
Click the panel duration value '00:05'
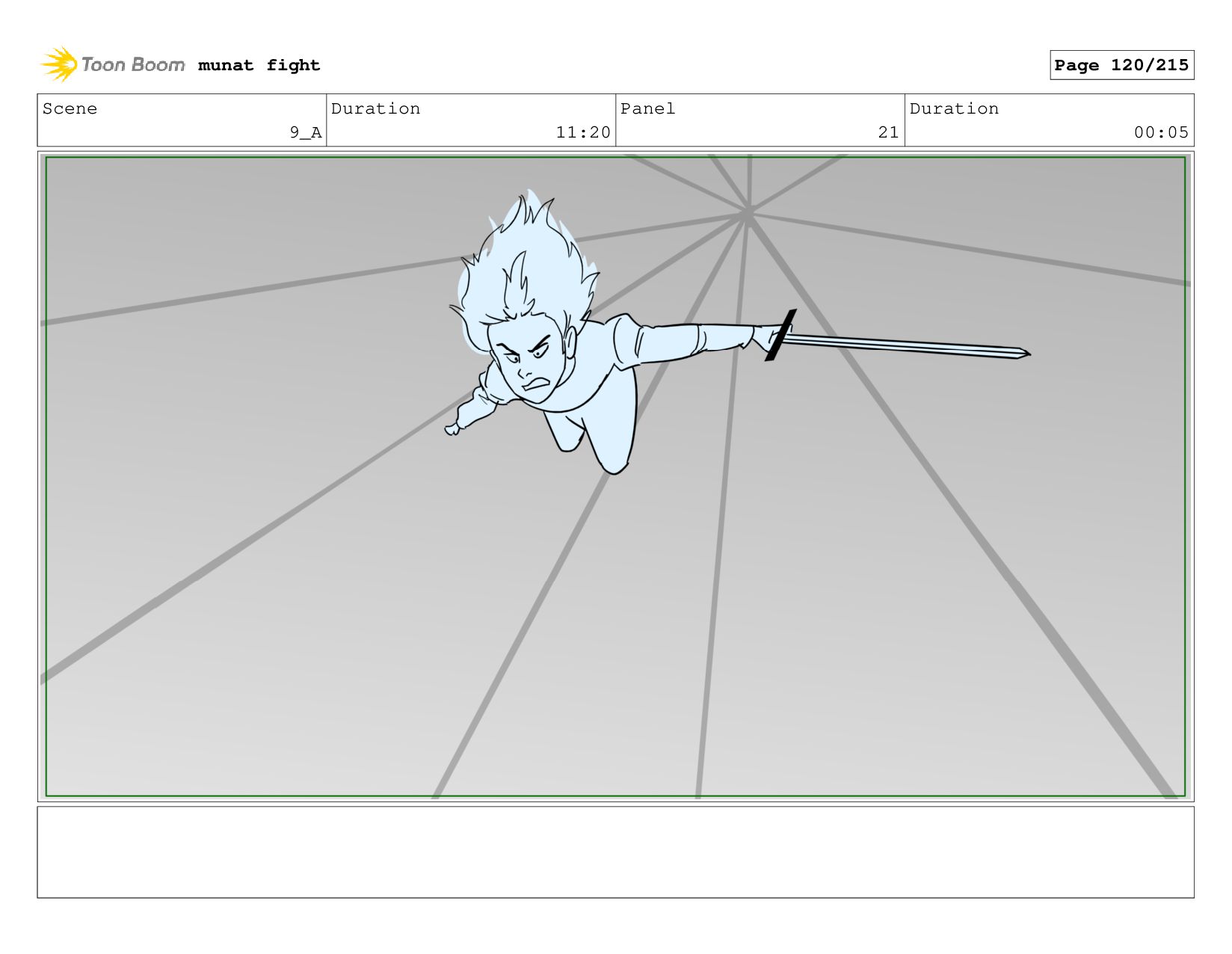(1161, 132)
